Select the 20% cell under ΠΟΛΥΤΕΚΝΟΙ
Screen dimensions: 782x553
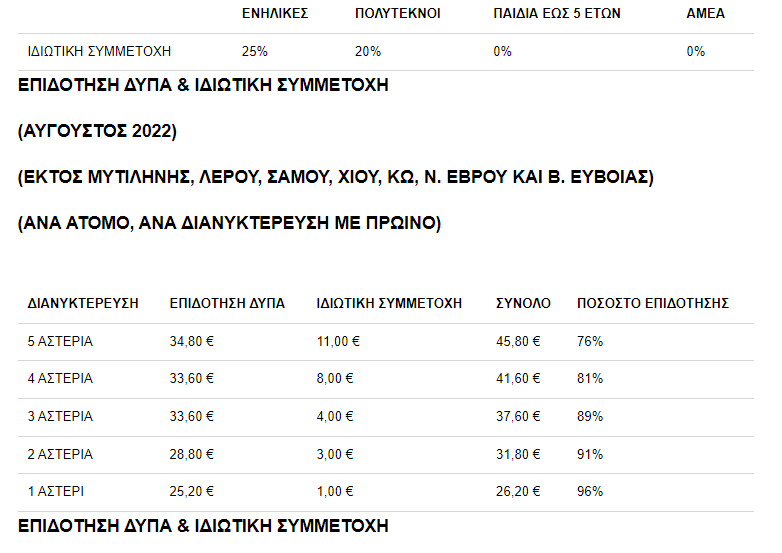click(368, 51)
